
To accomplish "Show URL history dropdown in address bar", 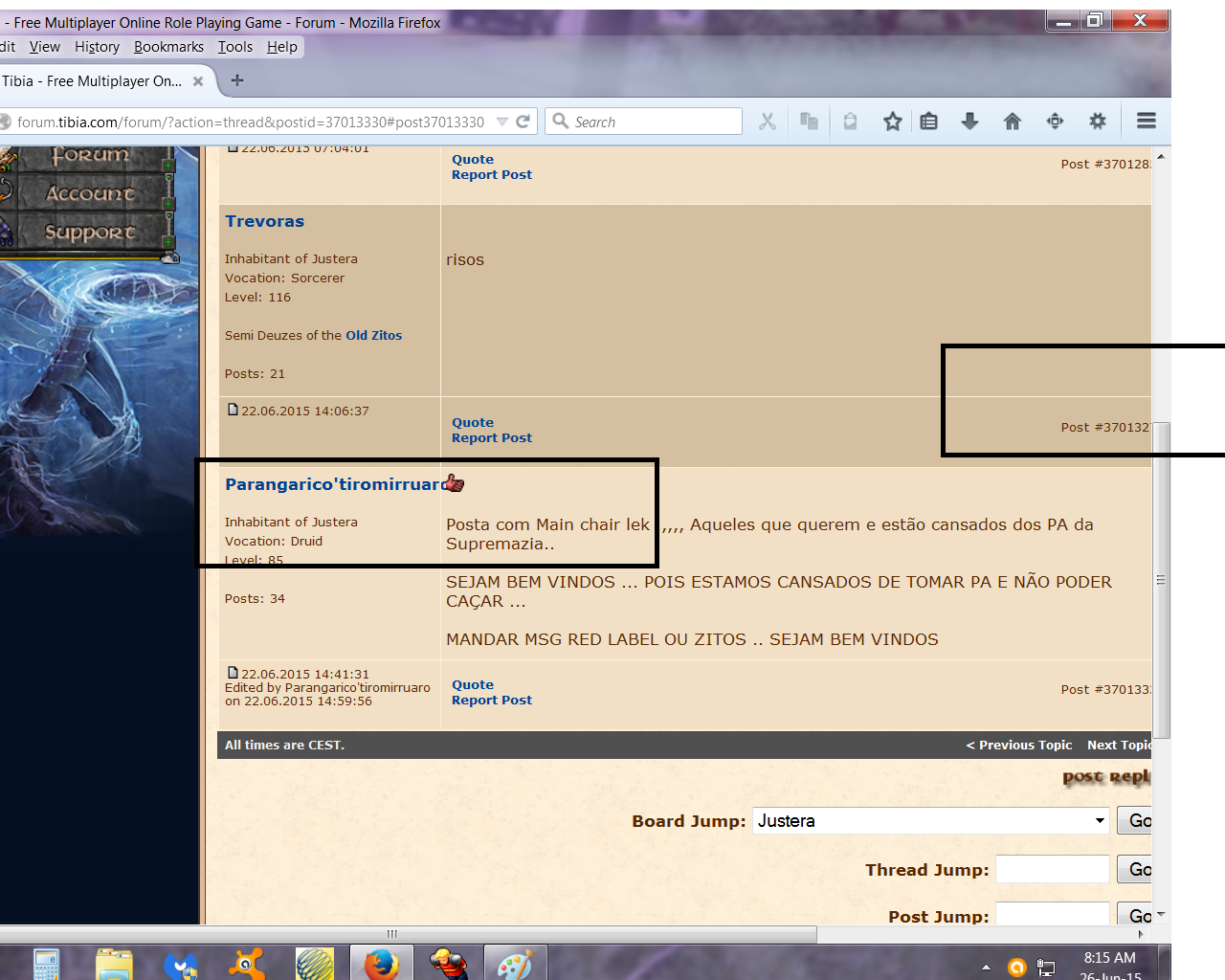I will [501, 122].
